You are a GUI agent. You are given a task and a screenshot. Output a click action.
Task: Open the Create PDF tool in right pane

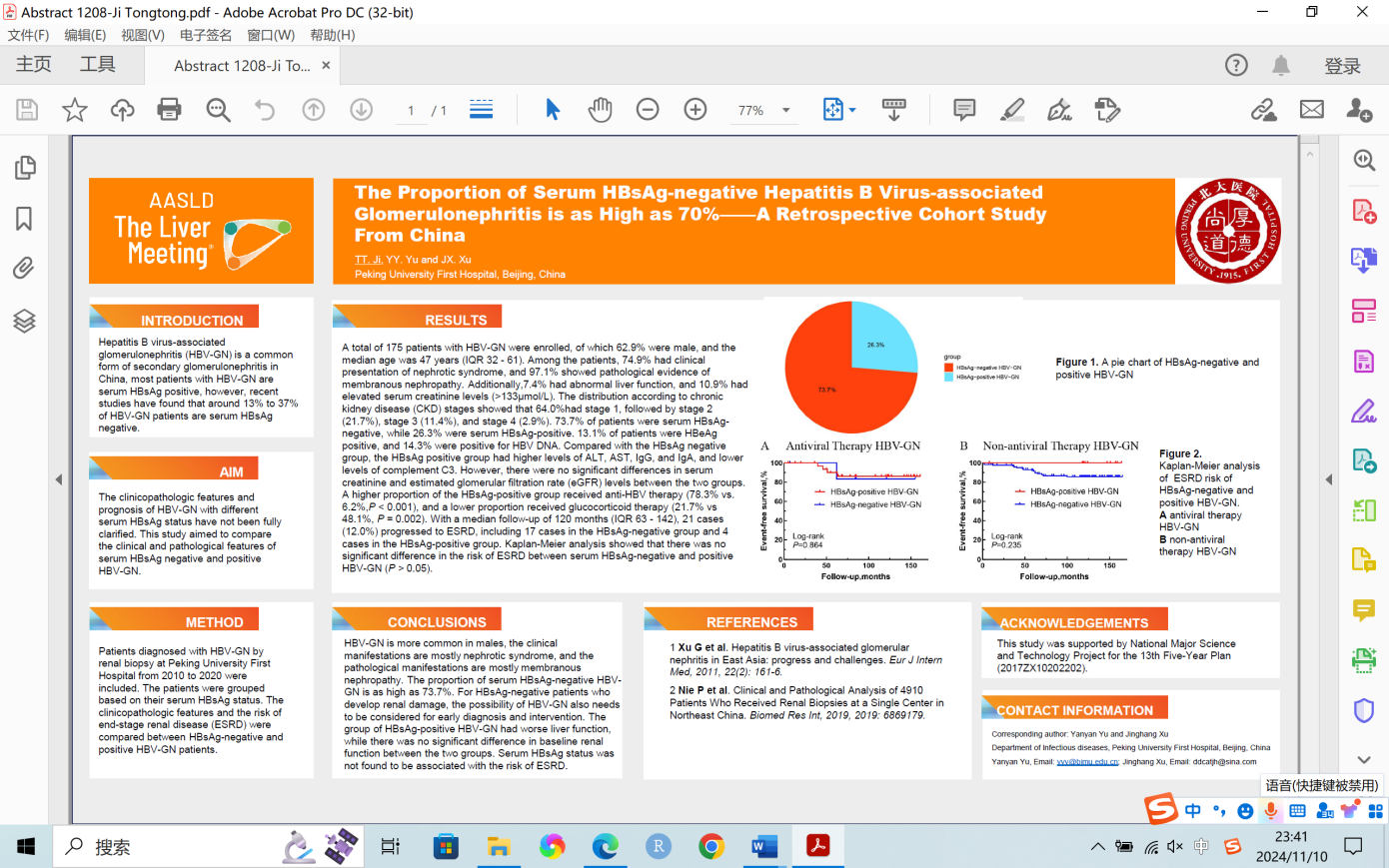pos(1364,211)
